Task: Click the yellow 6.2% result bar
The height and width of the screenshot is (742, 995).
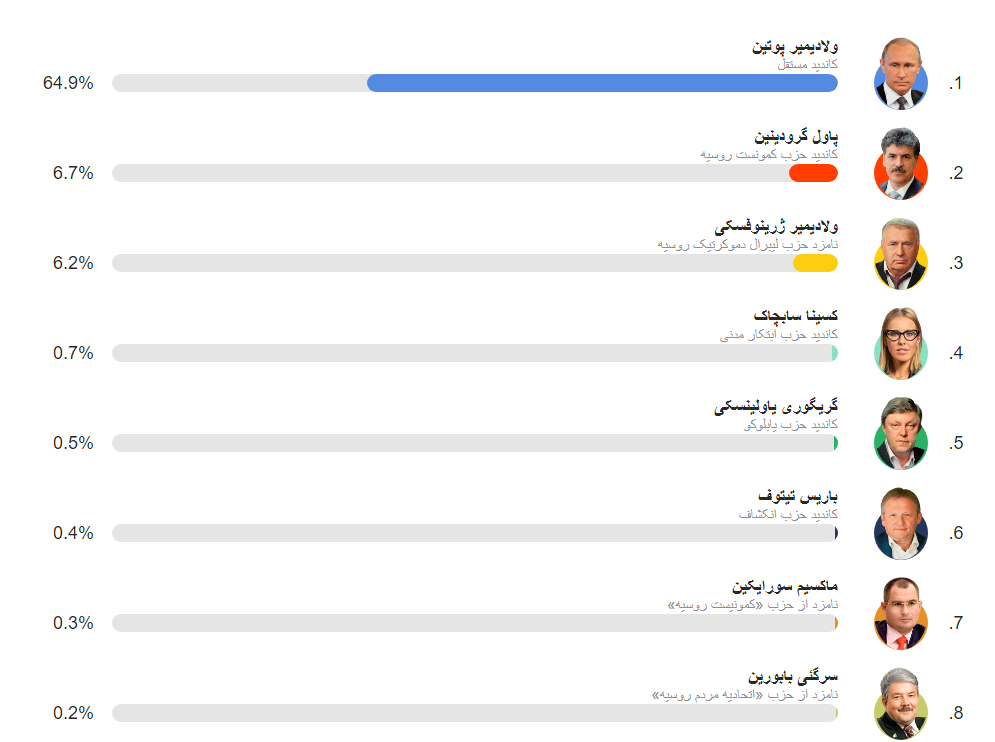Action: (815, 263)
